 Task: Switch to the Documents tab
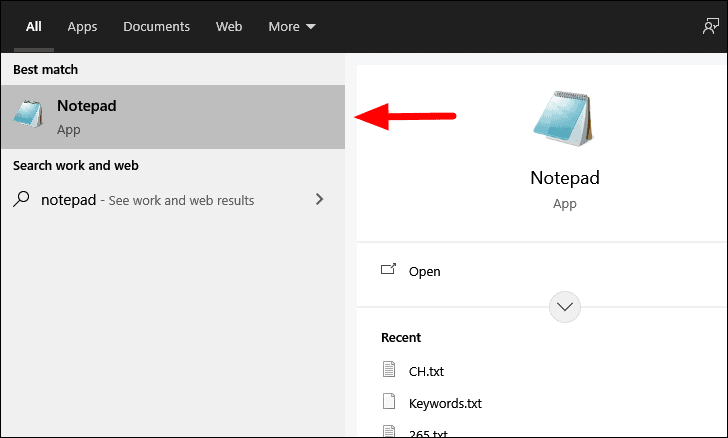[x=156, y=26]
